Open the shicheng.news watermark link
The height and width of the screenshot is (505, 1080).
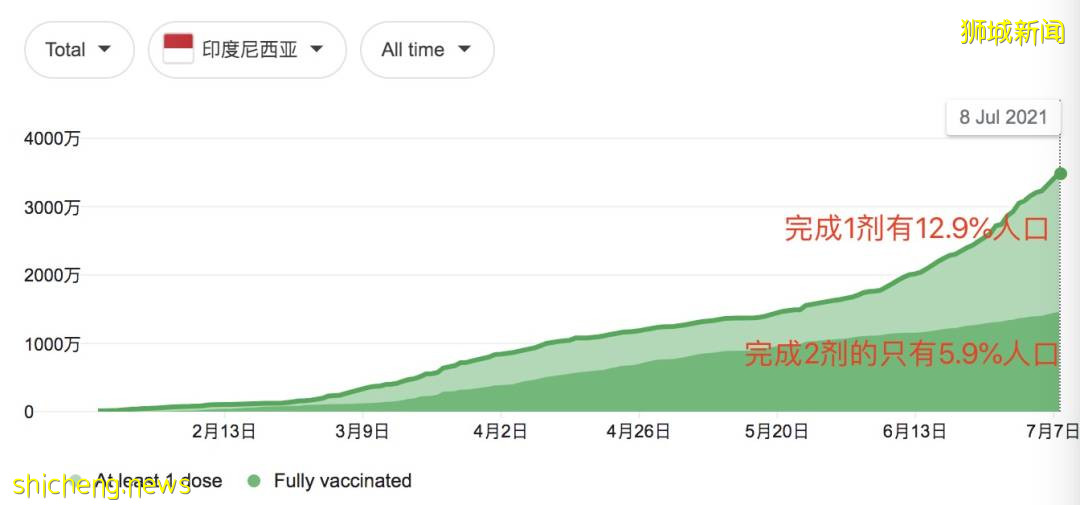click(102, 487)
